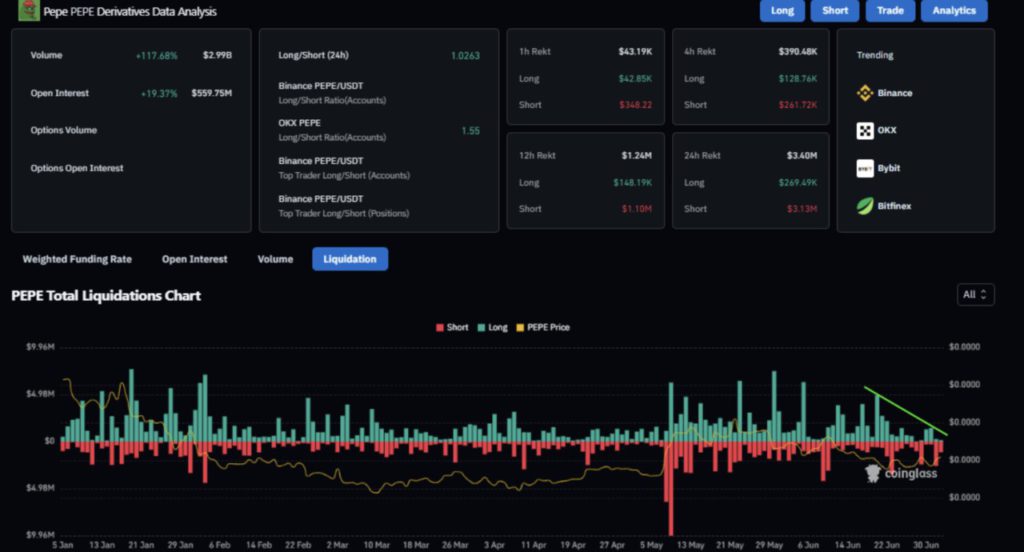
Task: Click the yellow PEPE Price legend swatch
Action: click(x=520, y=327)
